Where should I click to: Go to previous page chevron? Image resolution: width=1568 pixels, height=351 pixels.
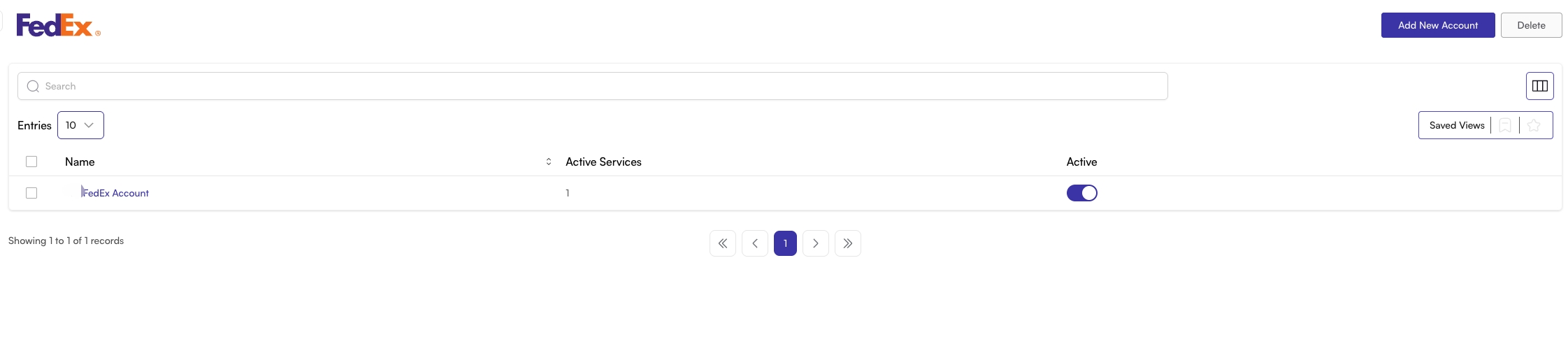click(x=755, y=243)
